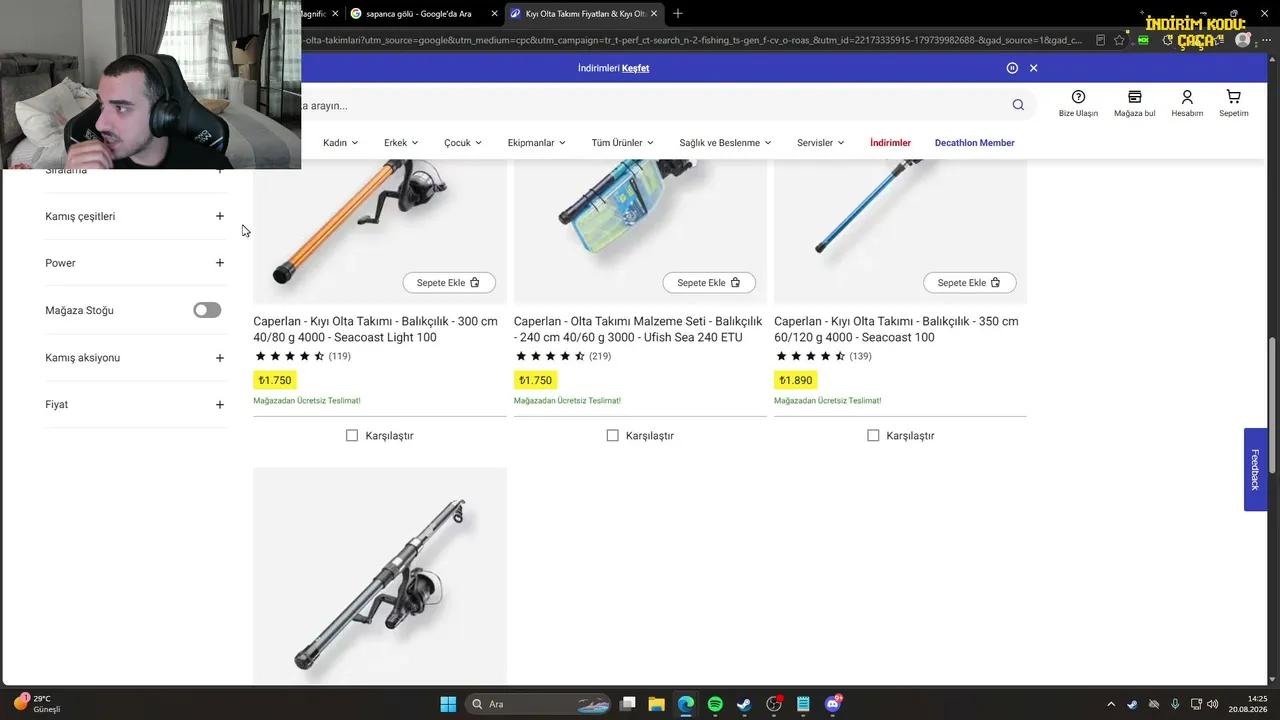Open the taskbar Ara search box
The width and height of the screenshot is (1280, 720).
pyautogui.click(x=538, y=704)
